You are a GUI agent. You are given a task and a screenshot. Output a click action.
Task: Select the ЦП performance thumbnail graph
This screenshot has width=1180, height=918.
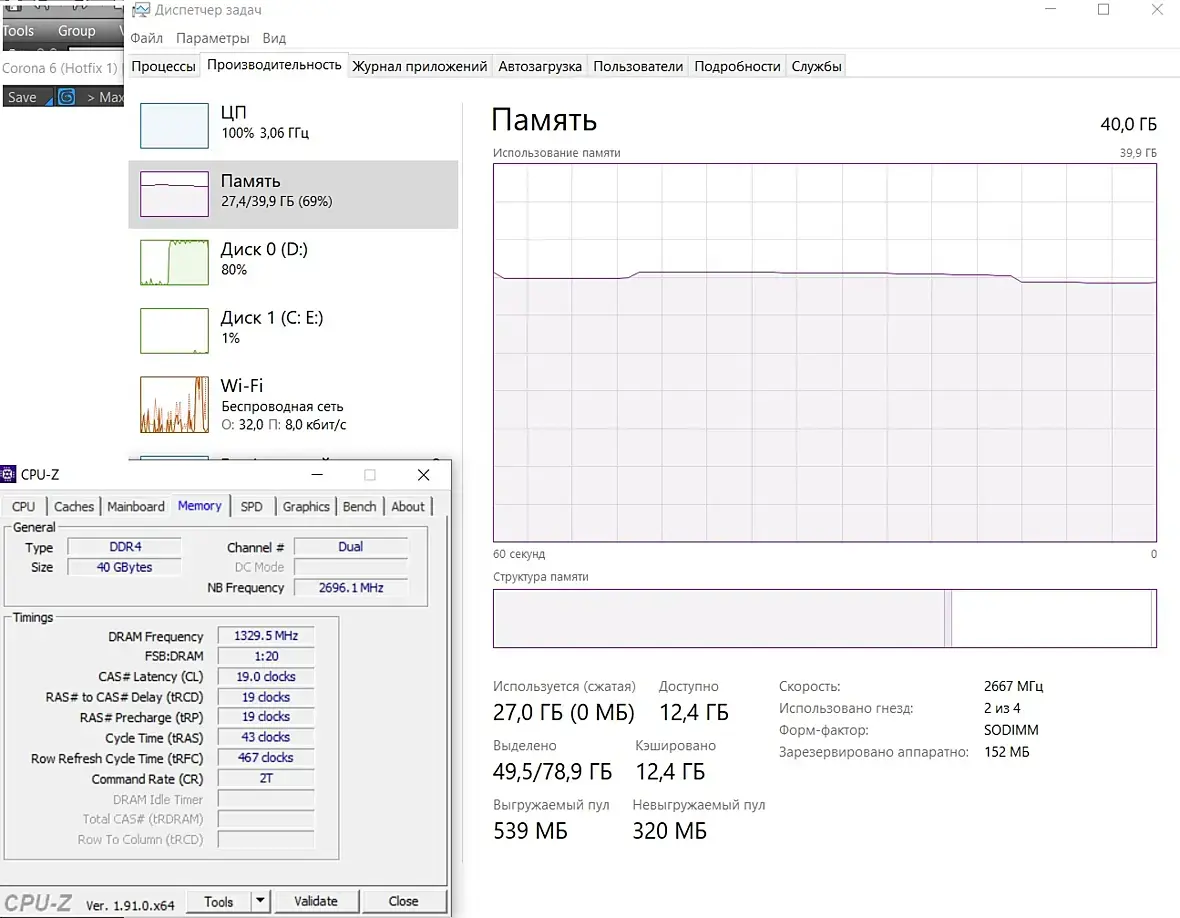point(174,126)
